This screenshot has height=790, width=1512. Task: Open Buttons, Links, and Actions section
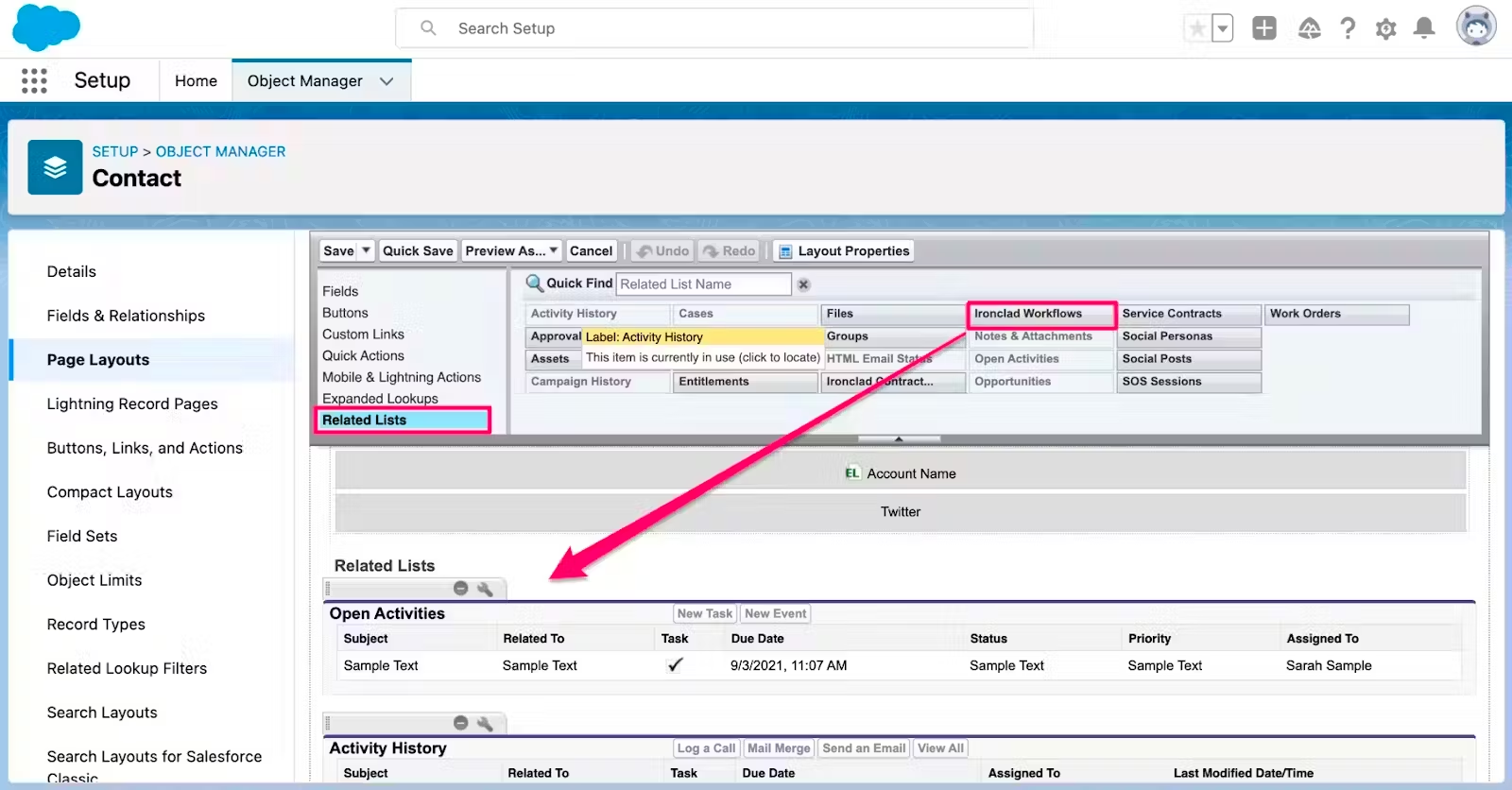click(145, 448)
